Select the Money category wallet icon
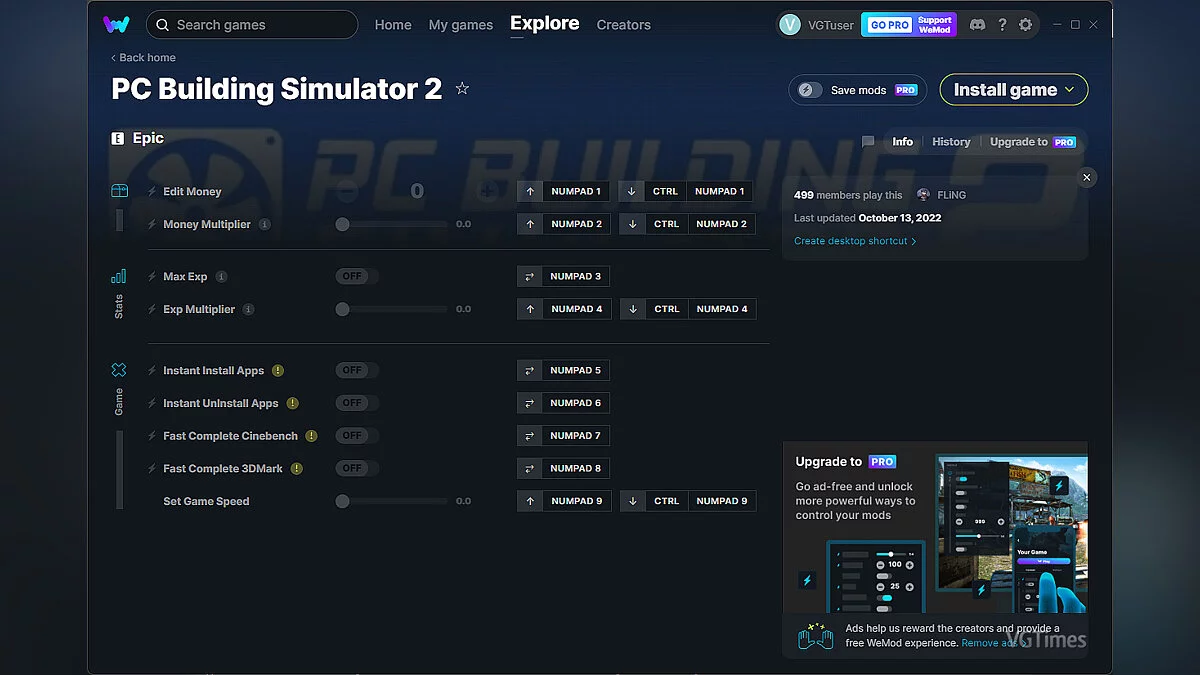 coord(120,190)
